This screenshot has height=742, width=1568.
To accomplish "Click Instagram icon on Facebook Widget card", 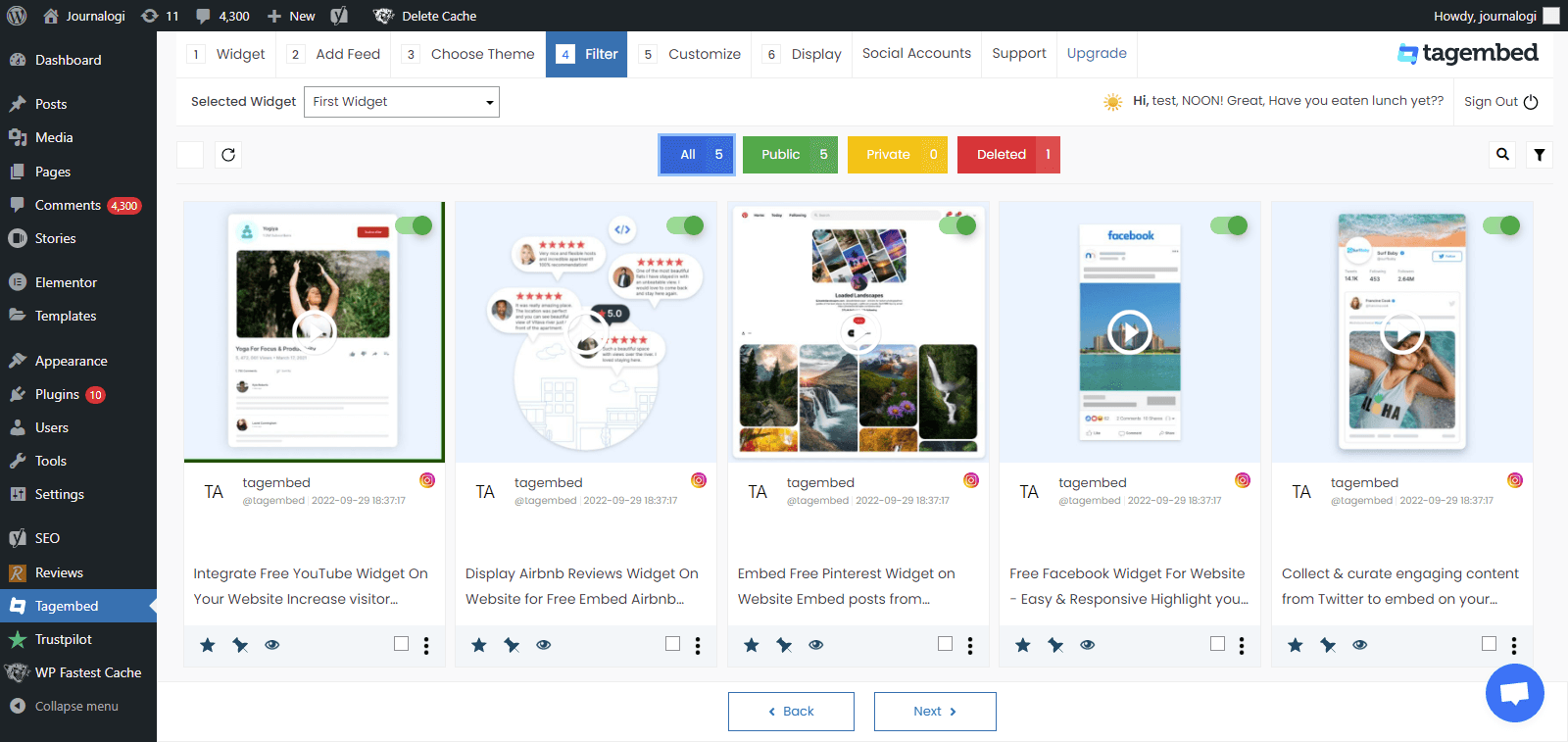I will coord(1243,480).
